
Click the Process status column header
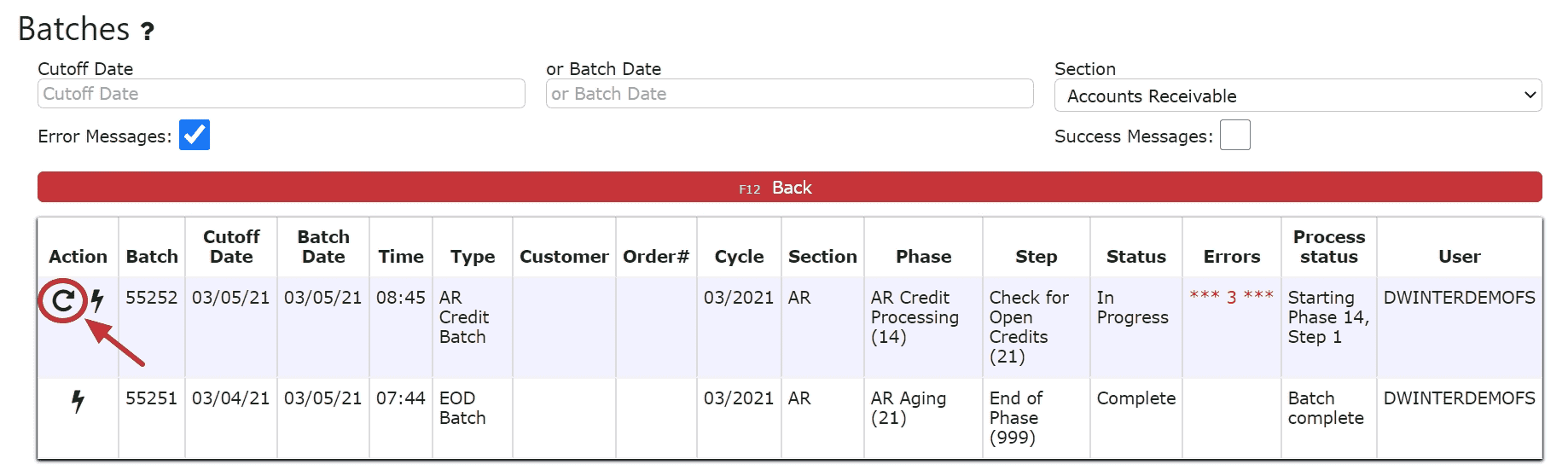tap(1328, 247)
